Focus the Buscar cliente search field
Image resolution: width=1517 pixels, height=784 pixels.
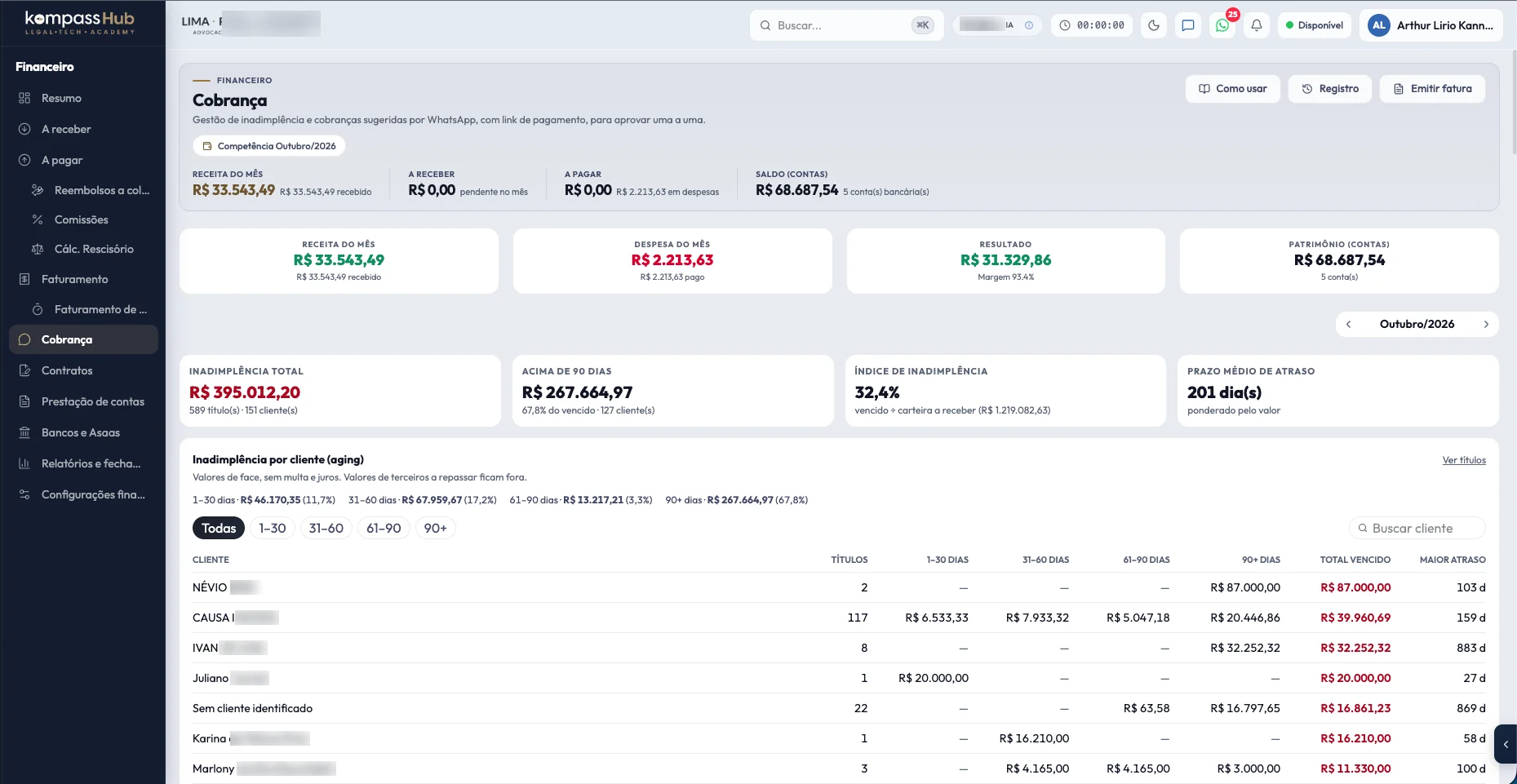1417,528
